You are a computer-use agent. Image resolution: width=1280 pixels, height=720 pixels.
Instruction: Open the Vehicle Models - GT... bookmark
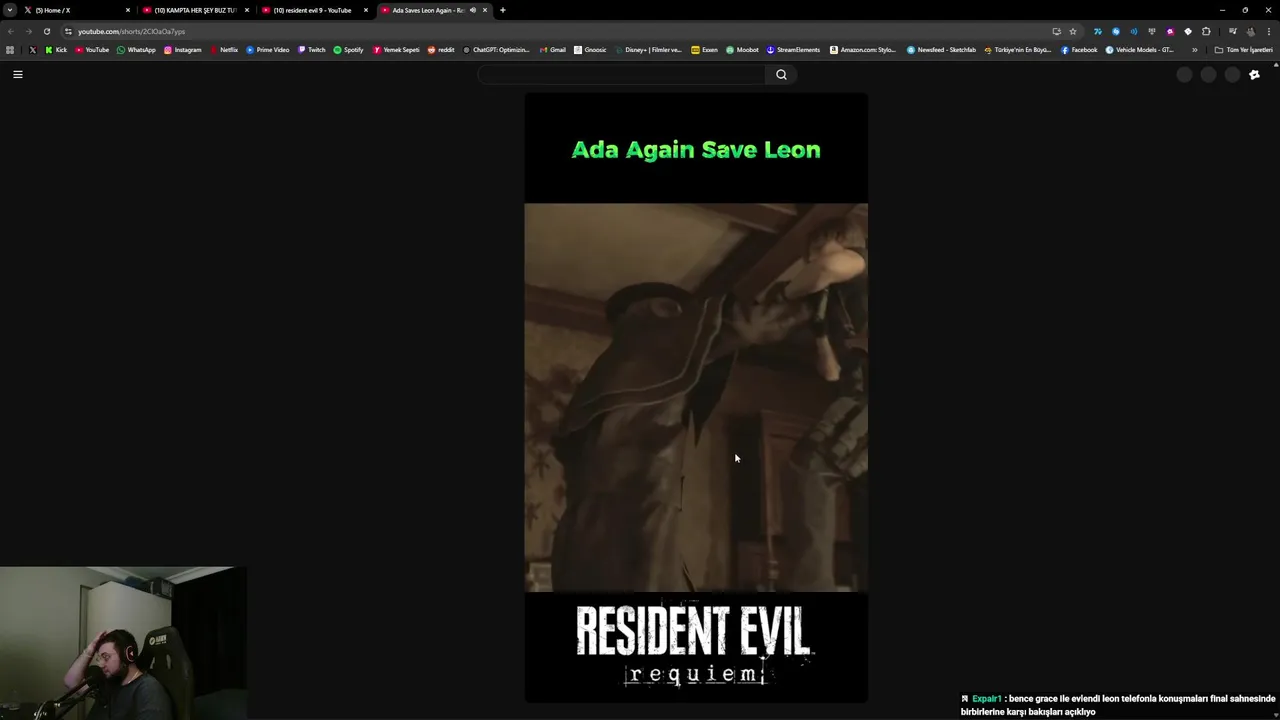pyautogui.click(x=1140, y=49)
